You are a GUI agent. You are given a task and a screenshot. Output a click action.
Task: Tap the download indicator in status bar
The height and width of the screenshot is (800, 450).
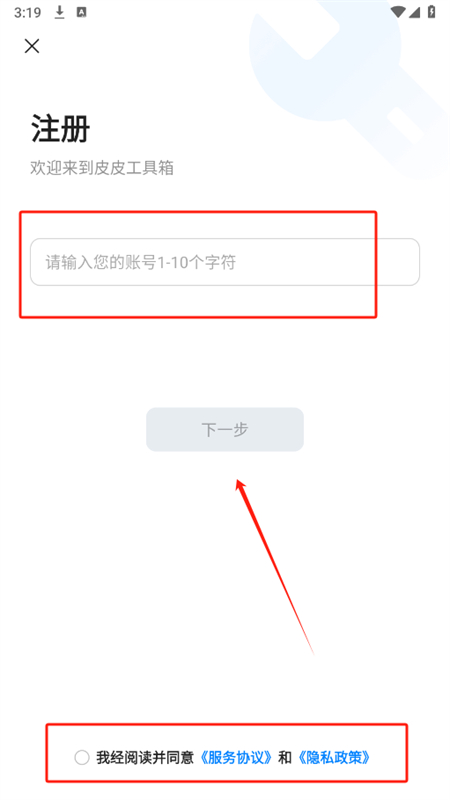click(60, 12)
